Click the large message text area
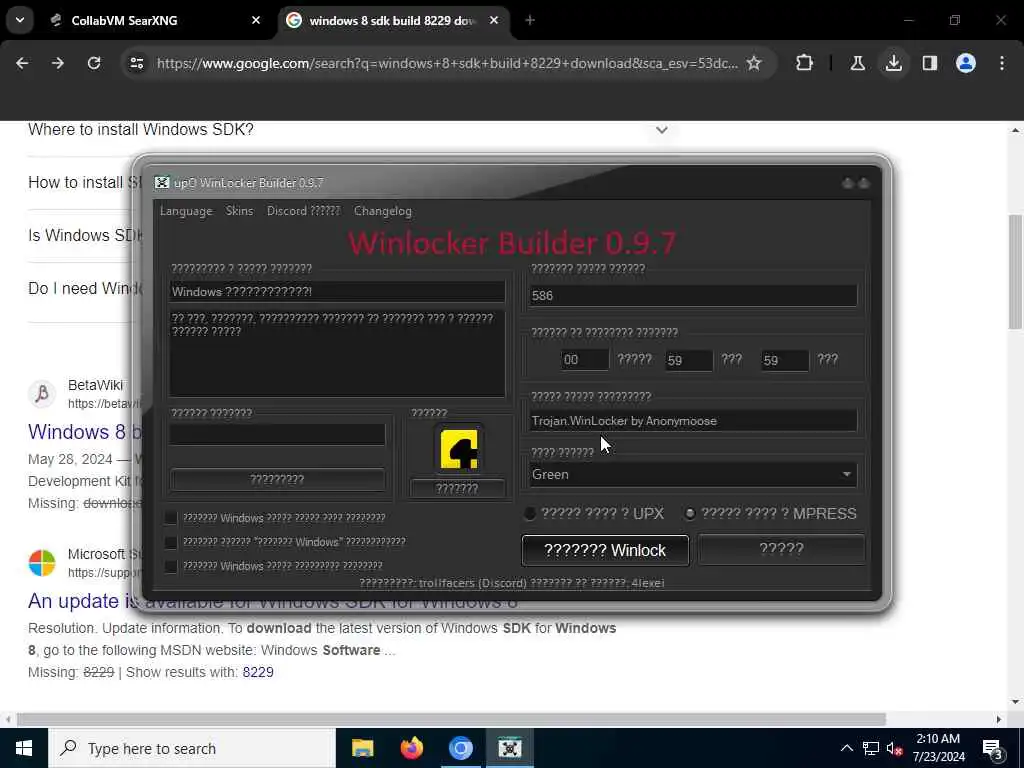 [x=337, y=353]
